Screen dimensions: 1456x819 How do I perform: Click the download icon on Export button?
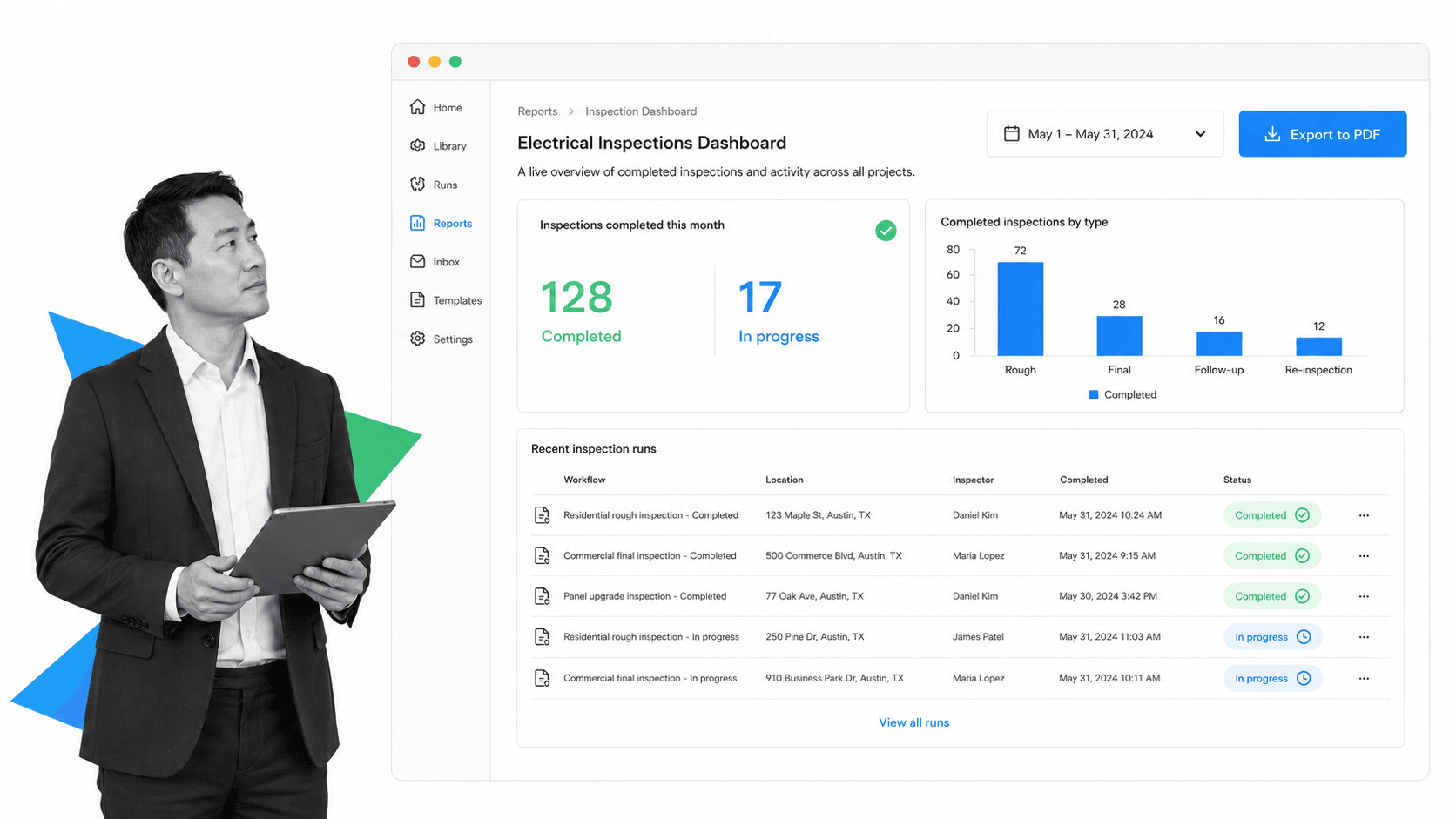[x=1272, y=134]
